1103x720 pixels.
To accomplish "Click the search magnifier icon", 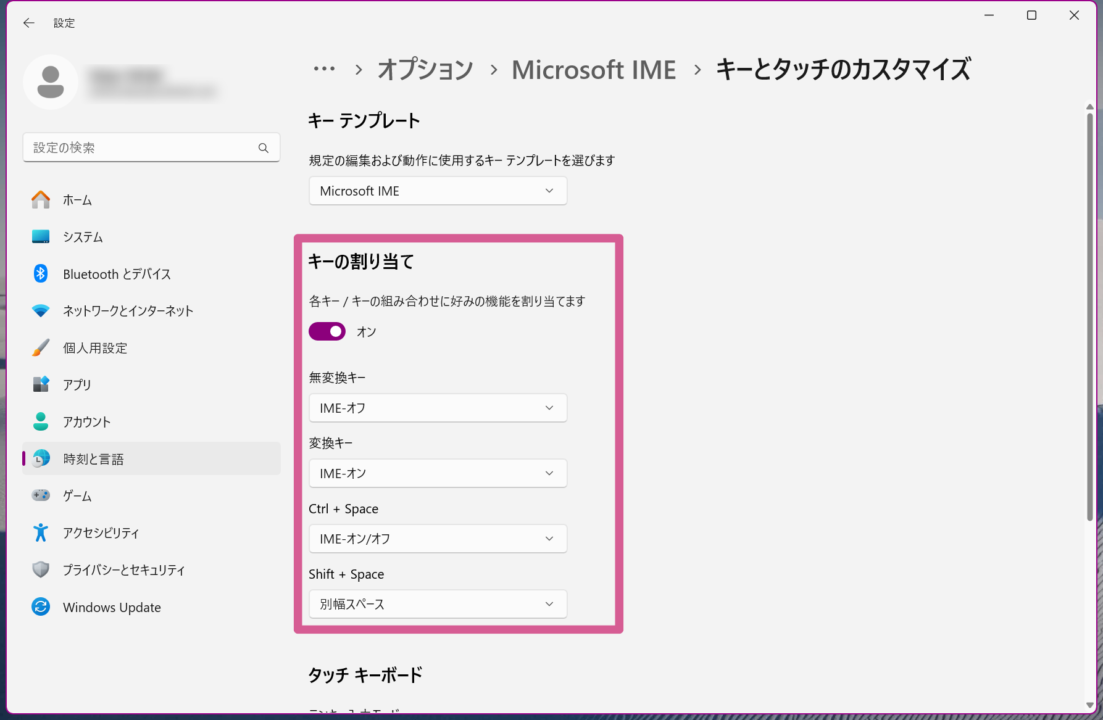I will click(x=263, y=148).
